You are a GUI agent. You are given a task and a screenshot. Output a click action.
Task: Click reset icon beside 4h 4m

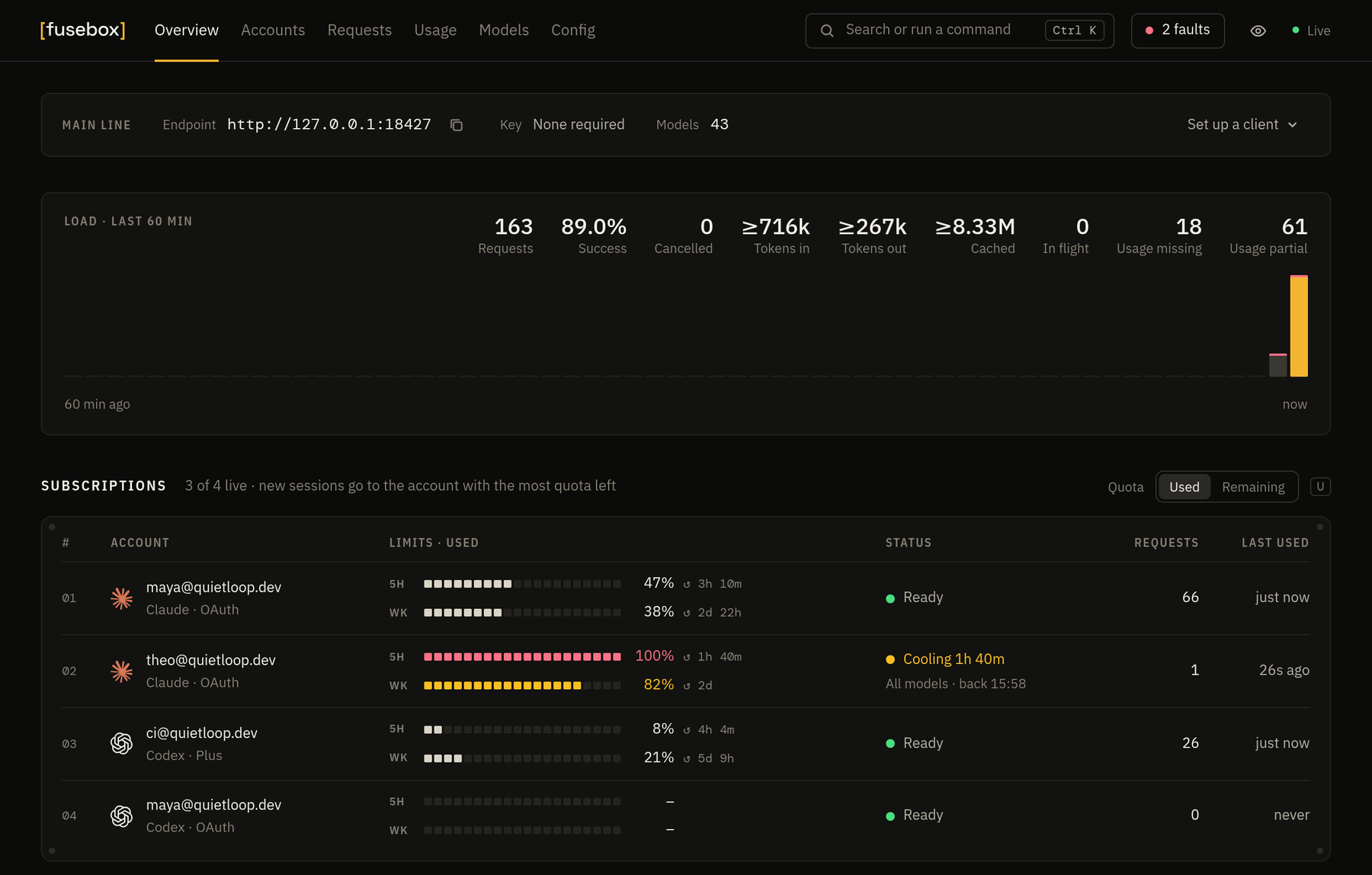tap(687, 730)
